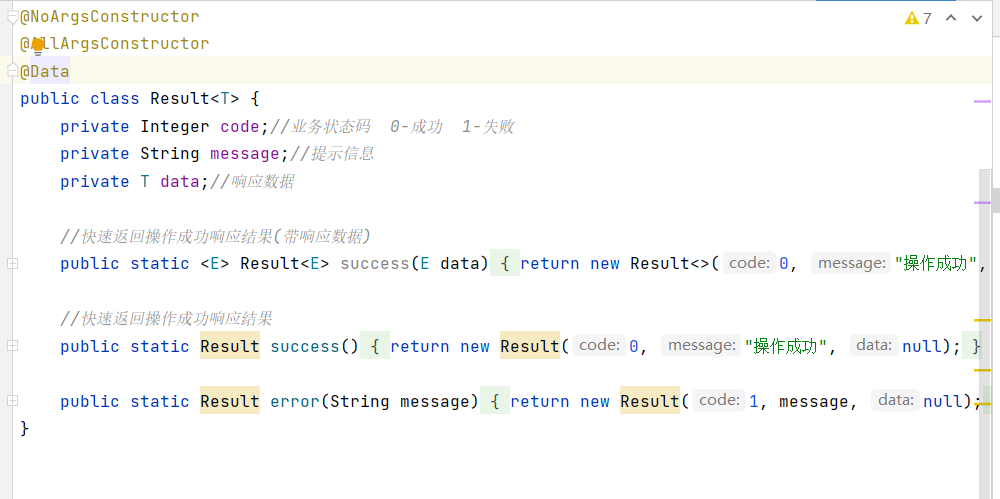
Task: Expand the folded success(E data) method in the gutter
Action: (x=12, y=264)
